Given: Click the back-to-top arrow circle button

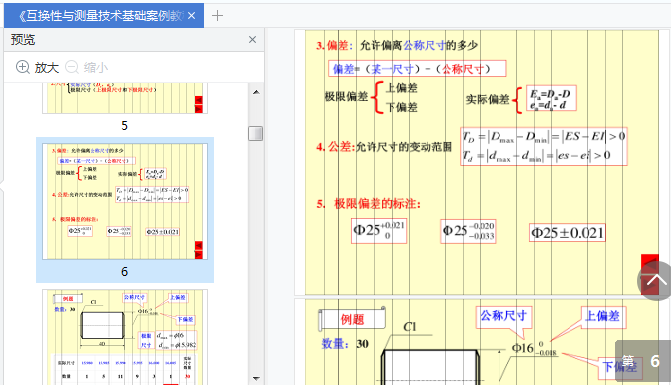Looking at the screenshot, I should point(654,281).
